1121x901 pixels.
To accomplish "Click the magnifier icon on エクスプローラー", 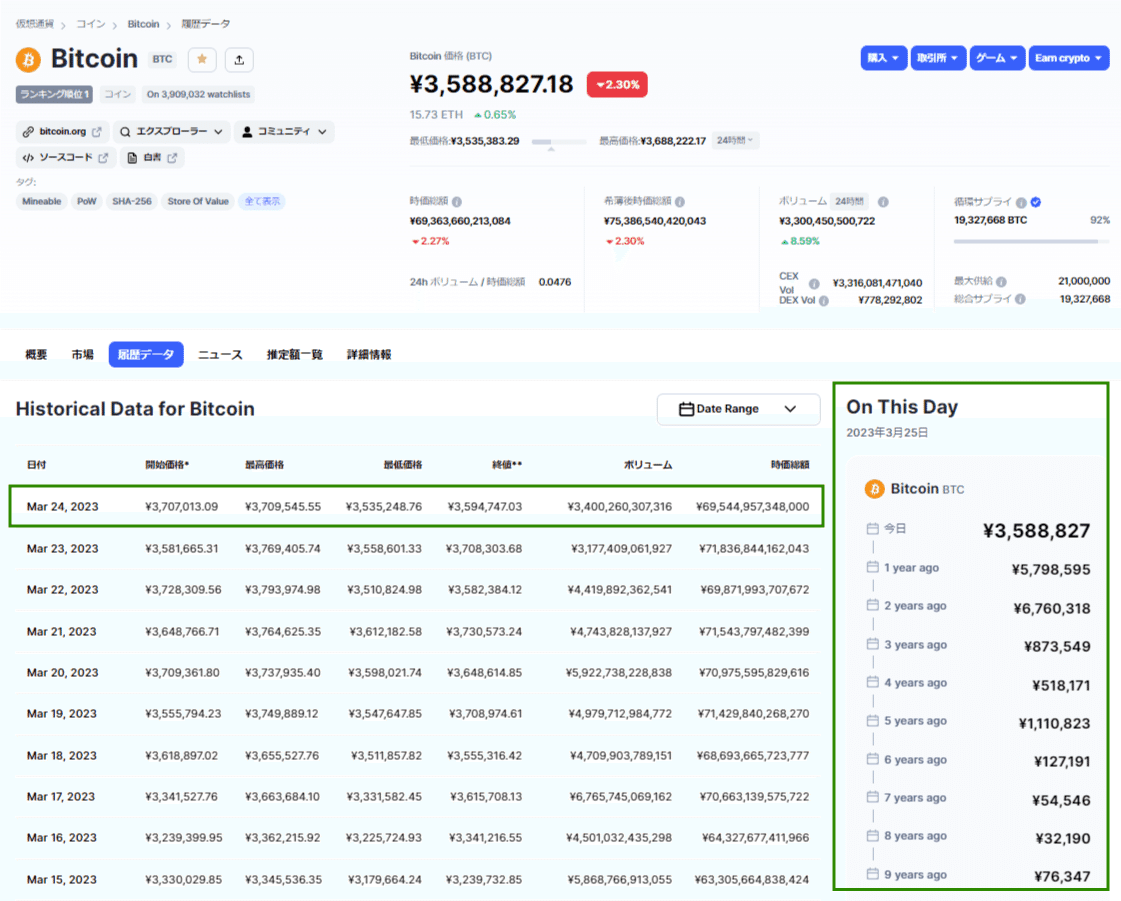I will pyautogui.click(x=125, y=131).
